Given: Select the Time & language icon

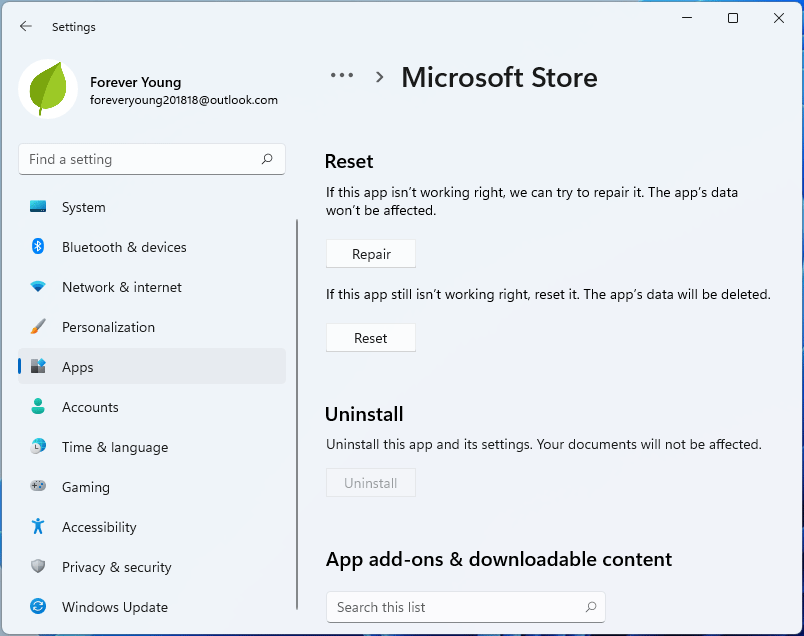Looking at the screenshot, I should point(37,447).
